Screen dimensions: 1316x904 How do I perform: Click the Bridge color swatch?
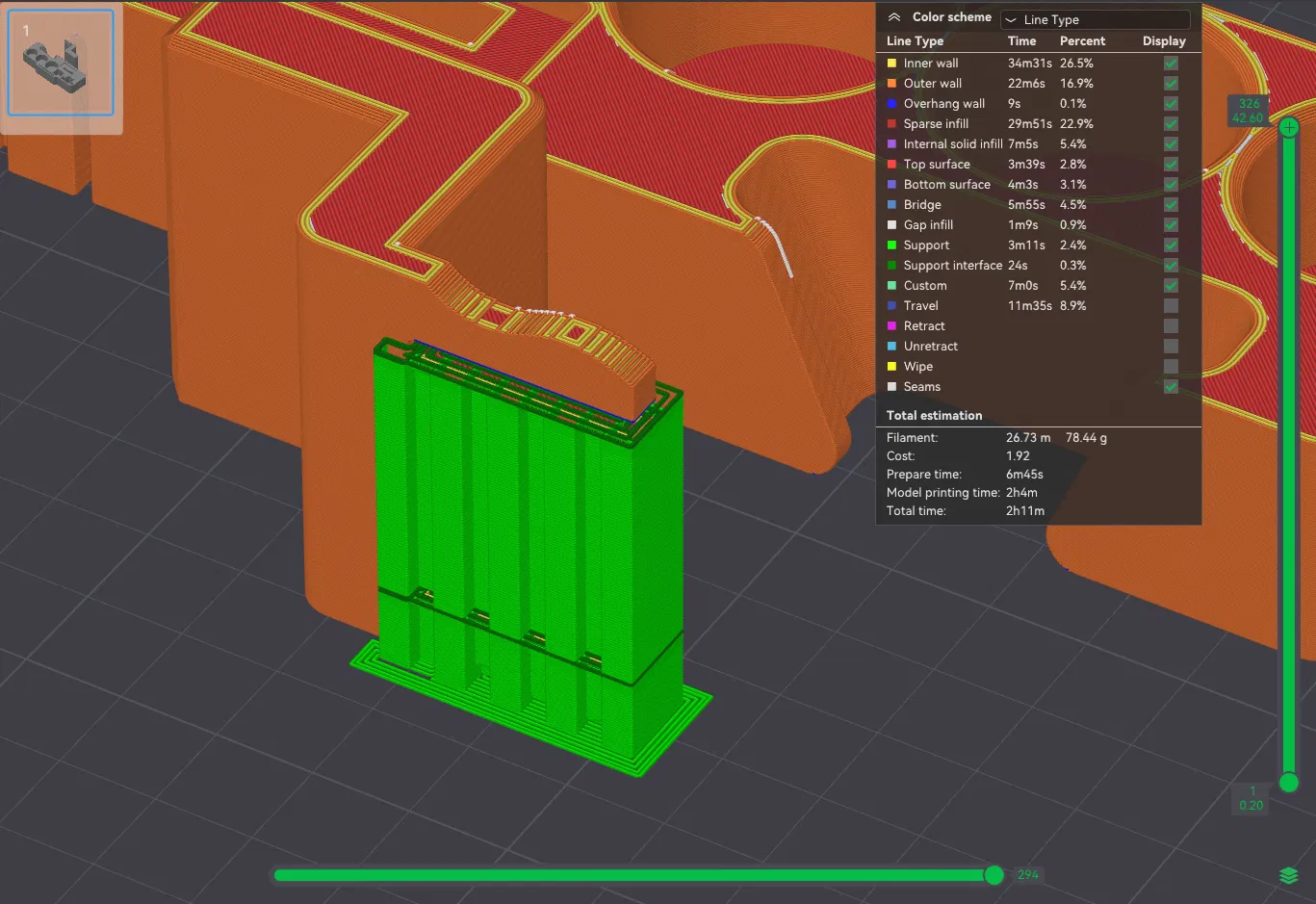coord(891,205)
